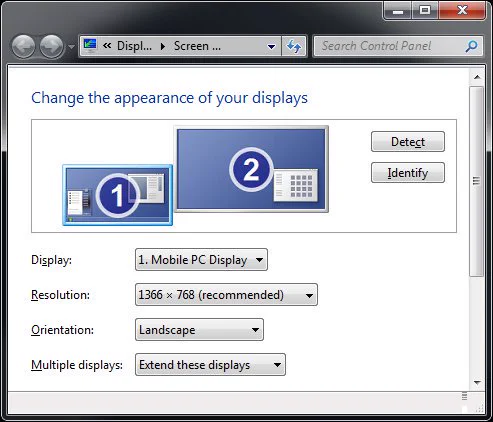Click the heading Change the appearance of your displays

click(169, 98)
